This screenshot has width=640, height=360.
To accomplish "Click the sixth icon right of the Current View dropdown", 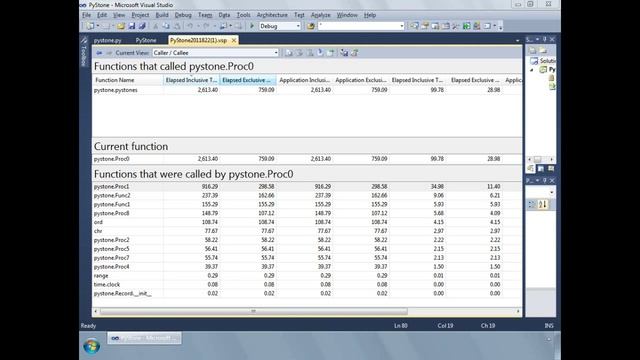I will [344, 53].
